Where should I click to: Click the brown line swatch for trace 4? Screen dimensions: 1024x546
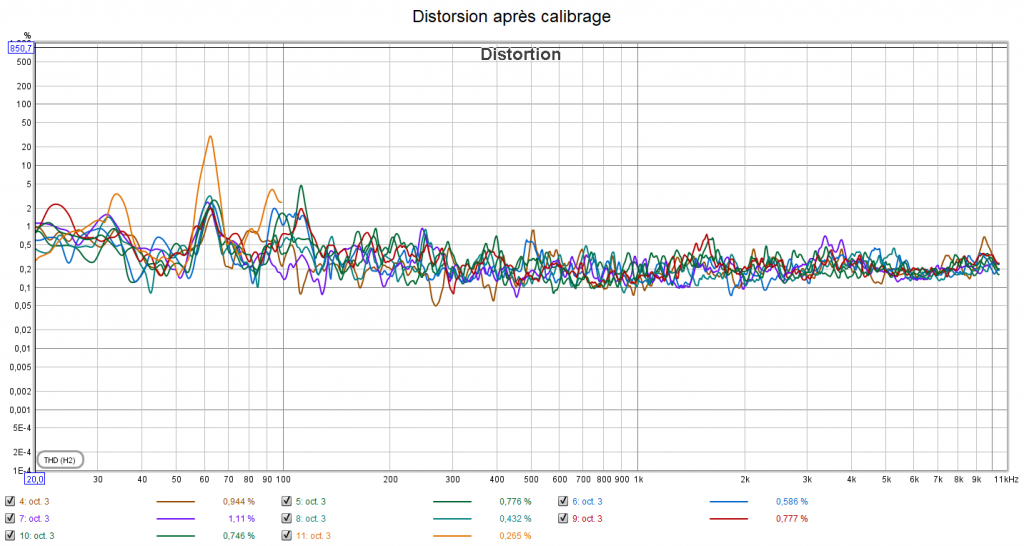[x=176, y=502]
